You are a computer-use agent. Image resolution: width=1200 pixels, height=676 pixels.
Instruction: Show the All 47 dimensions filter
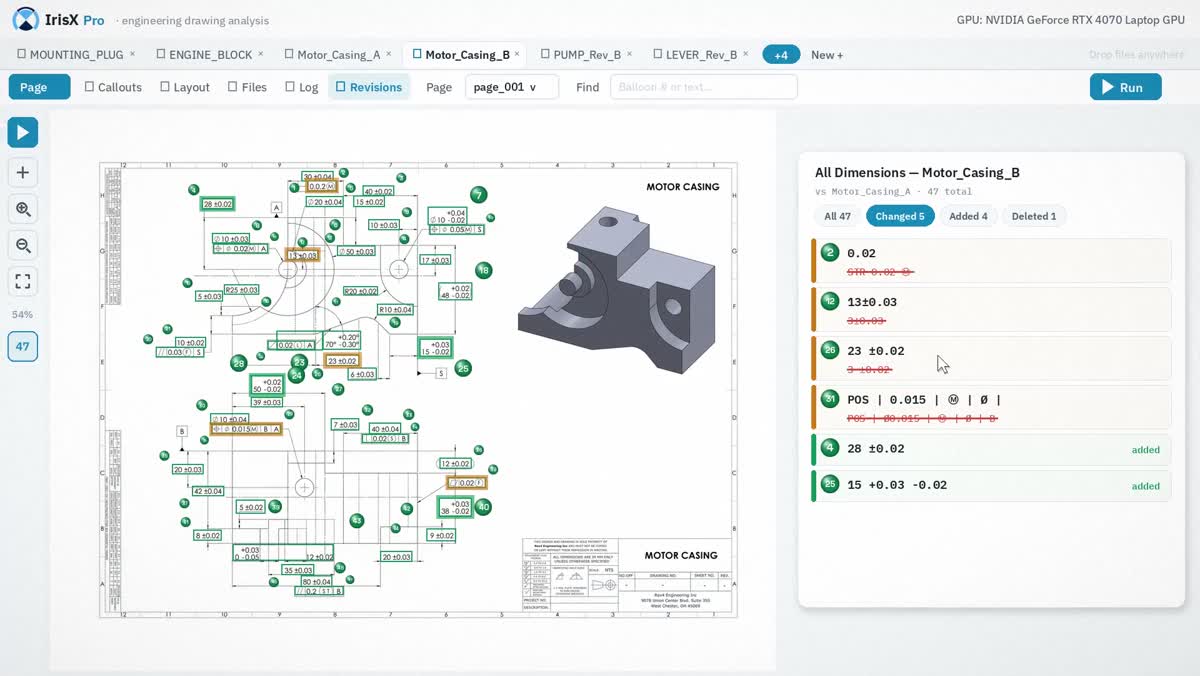pyautogui.click(x=838, y=216)
